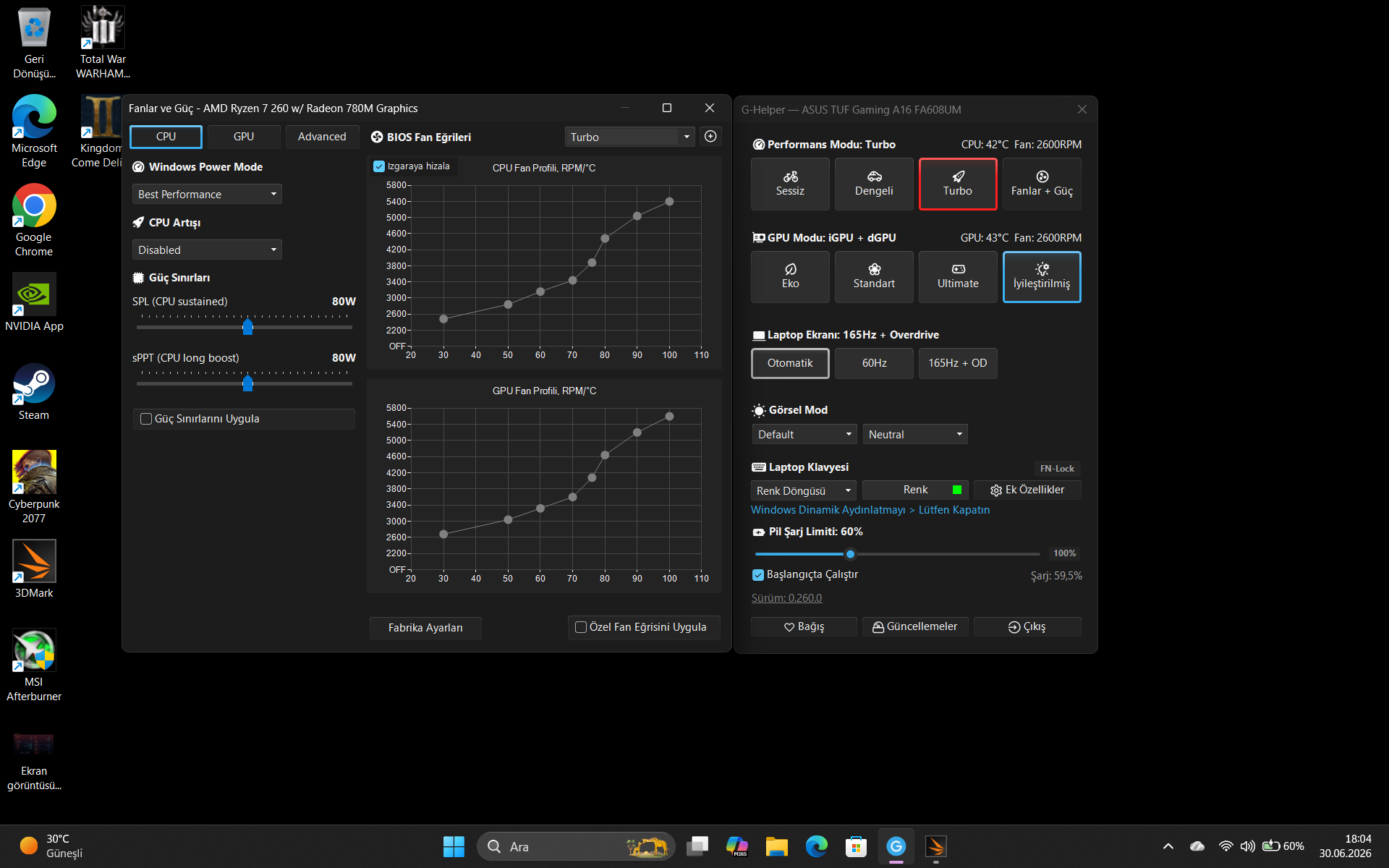Select İyileştirilmiş GPU mode

[1042, 276]
